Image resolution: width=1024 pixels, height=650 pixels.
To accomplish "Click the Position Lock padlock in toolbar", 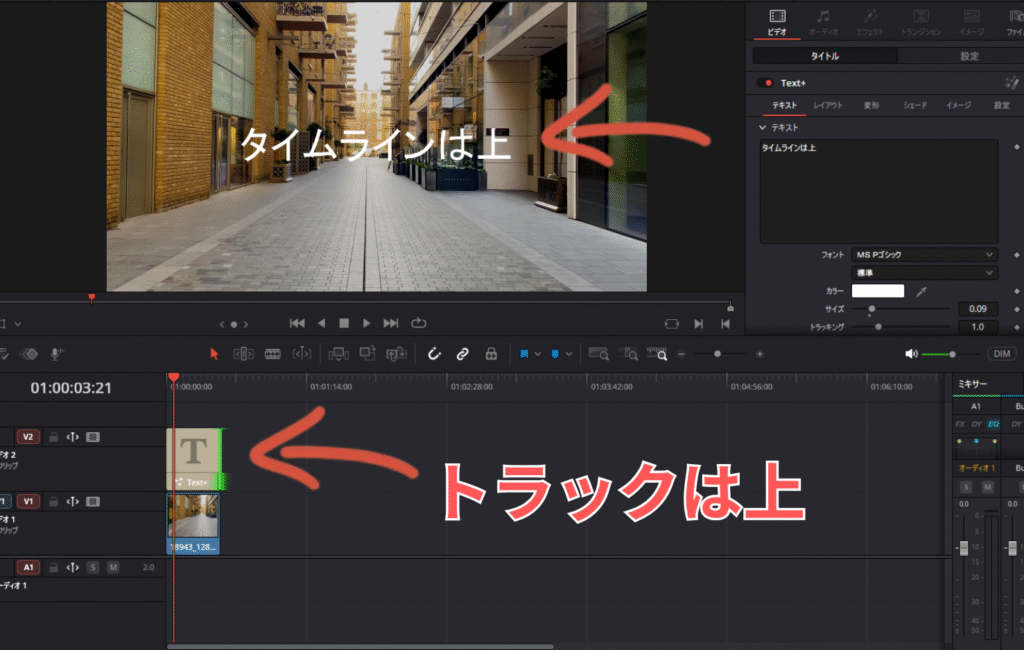I will (x=491, y=353).
